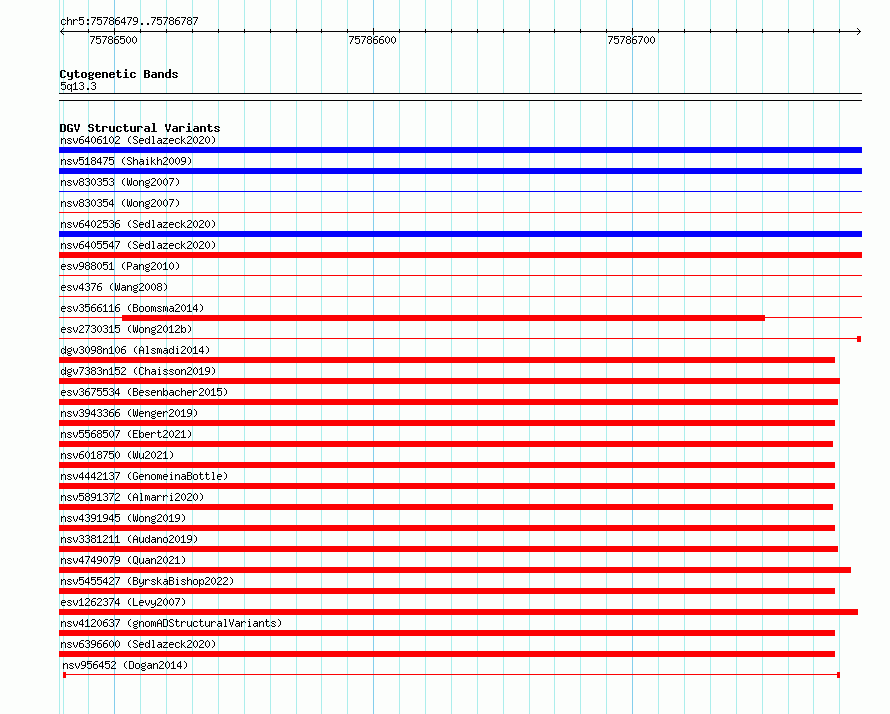The height and width of the screenshot is (714, 890).
Task: Open variant esv1262374 (Levy2007)
Action: point(123,602)
